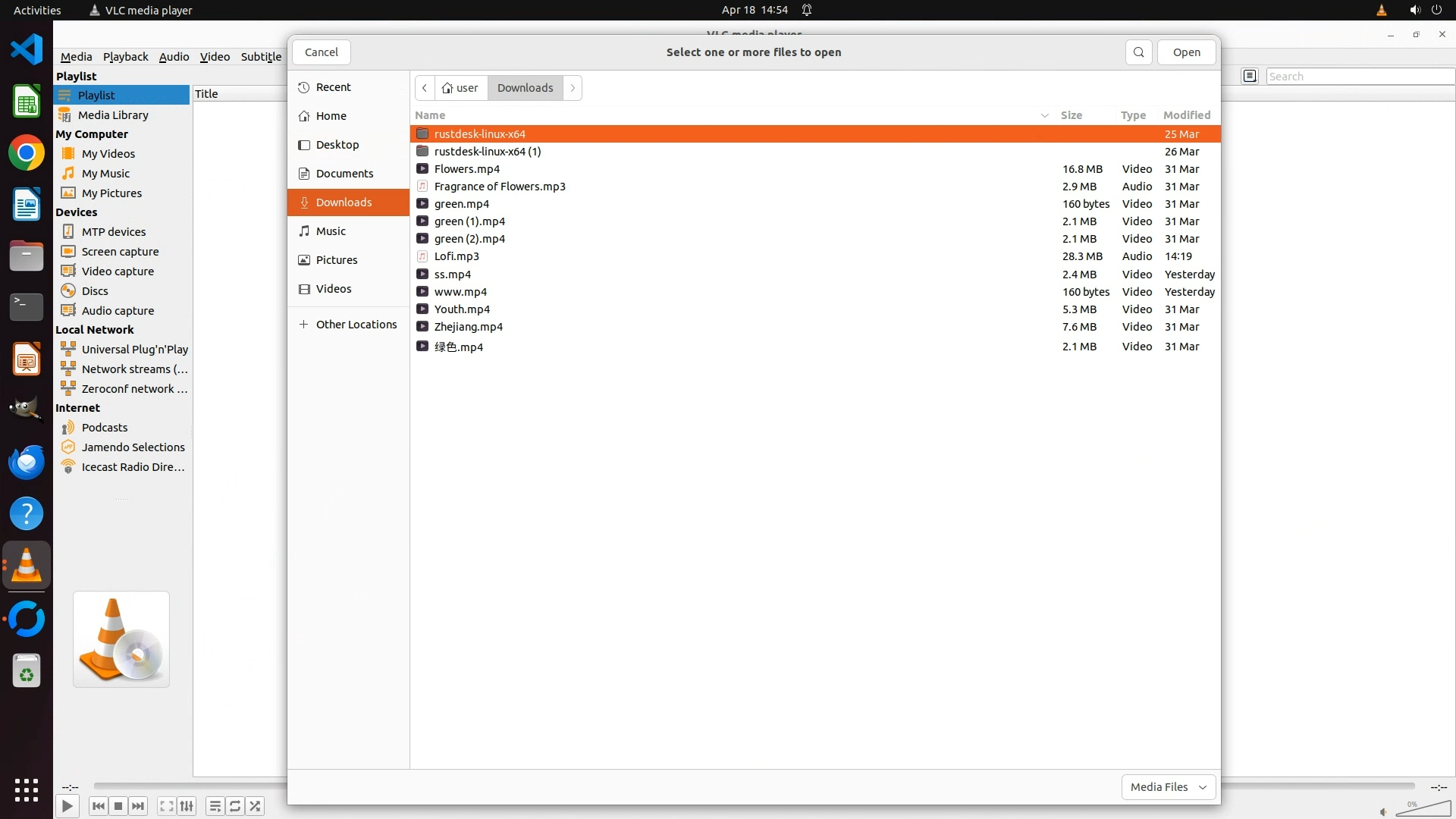Click the Open button
Screen dimensions: 1456x819
click(1186, 52)
